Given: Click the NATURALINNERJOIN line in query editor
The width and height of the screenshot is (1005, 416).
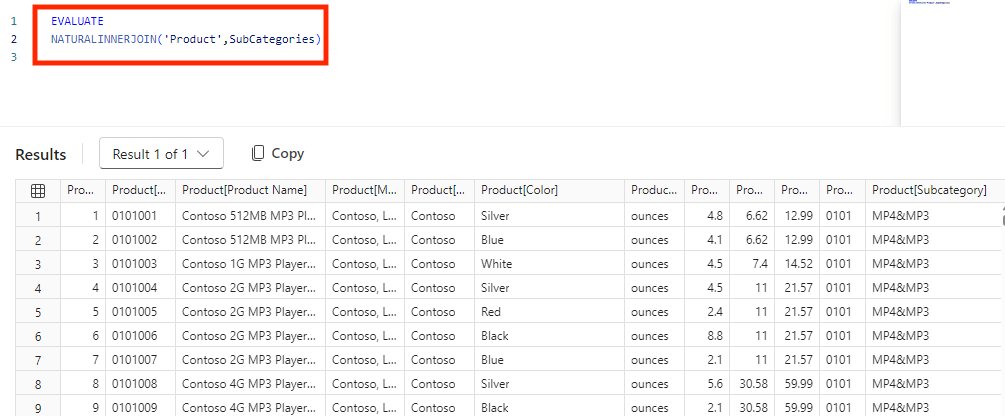Looking at the screenshot, I should (x=186, y=39).
